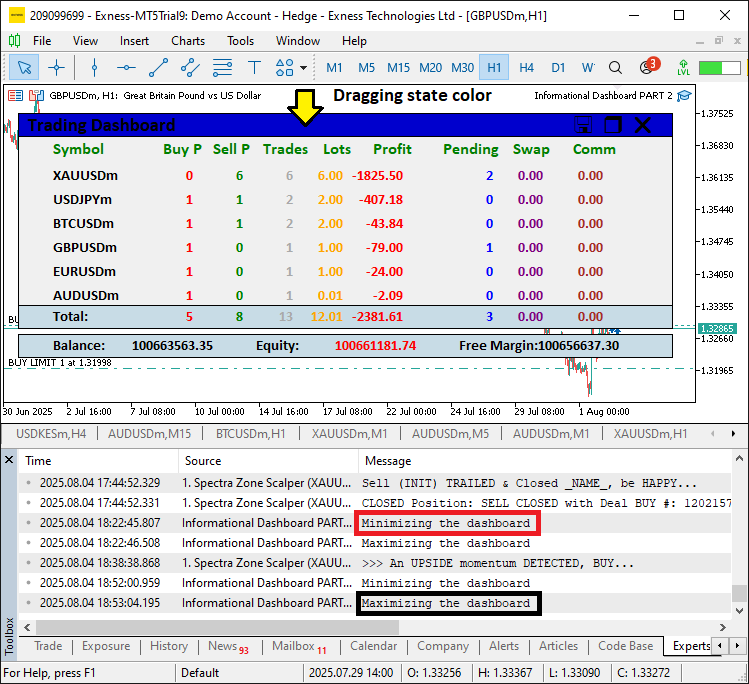
Task: Open the Insert menu
Action: pyautogui.click(x=134, y=41)
